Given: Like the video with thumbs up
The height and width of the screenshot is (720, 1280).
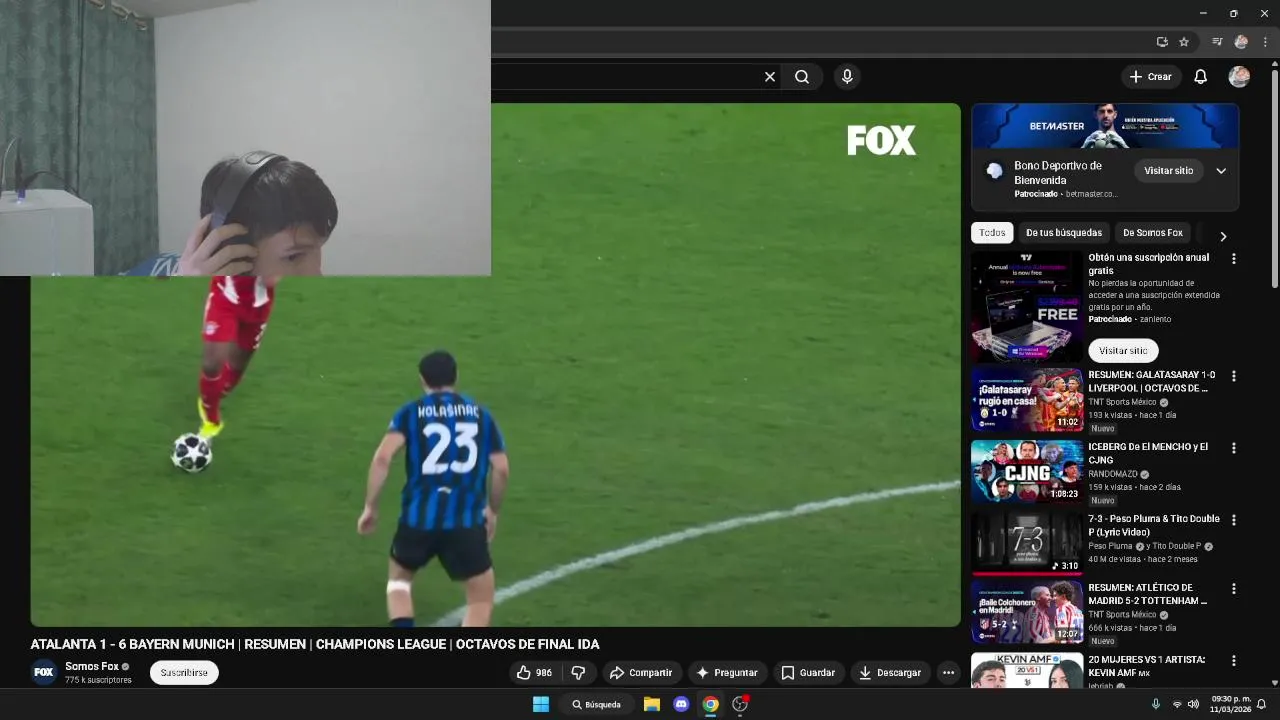Looking at the screenshot, I should [535, 673].
